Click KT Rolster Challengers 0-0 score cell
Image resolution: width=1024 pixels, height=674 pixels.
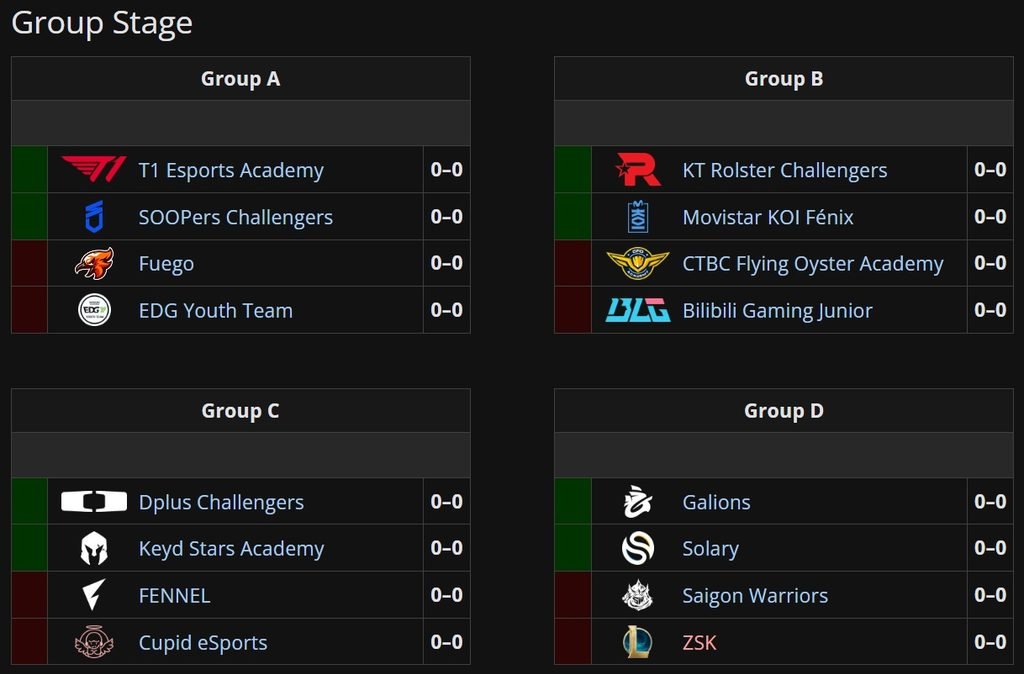point(990,169)
